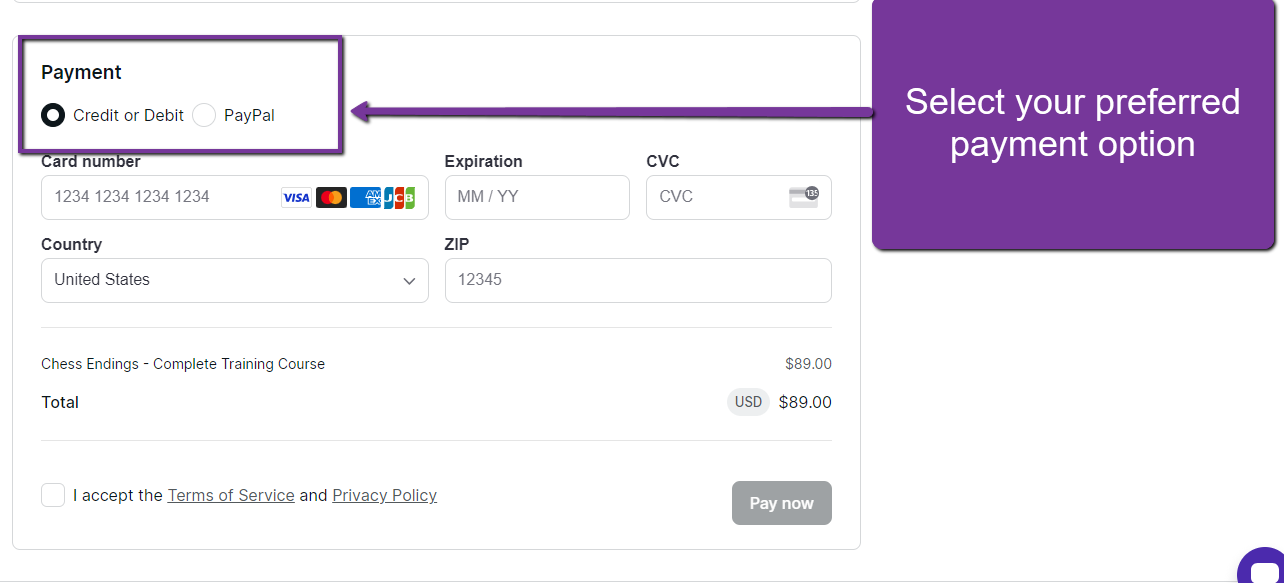1284x583 pixels.
Task: Open the Privacy Policy link
Action: click(x=384, y=495)
